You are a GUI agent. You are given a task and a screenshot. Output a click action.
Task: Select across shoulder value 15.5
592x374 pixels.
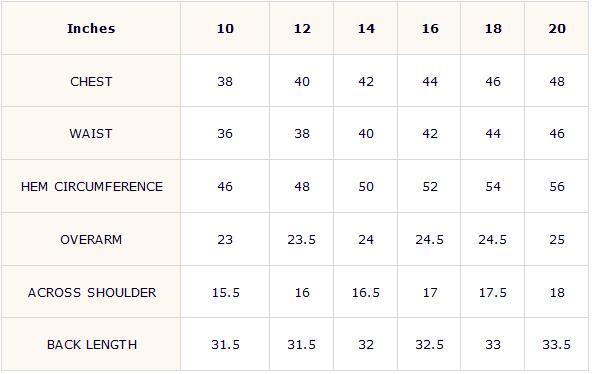coord(225,292)
